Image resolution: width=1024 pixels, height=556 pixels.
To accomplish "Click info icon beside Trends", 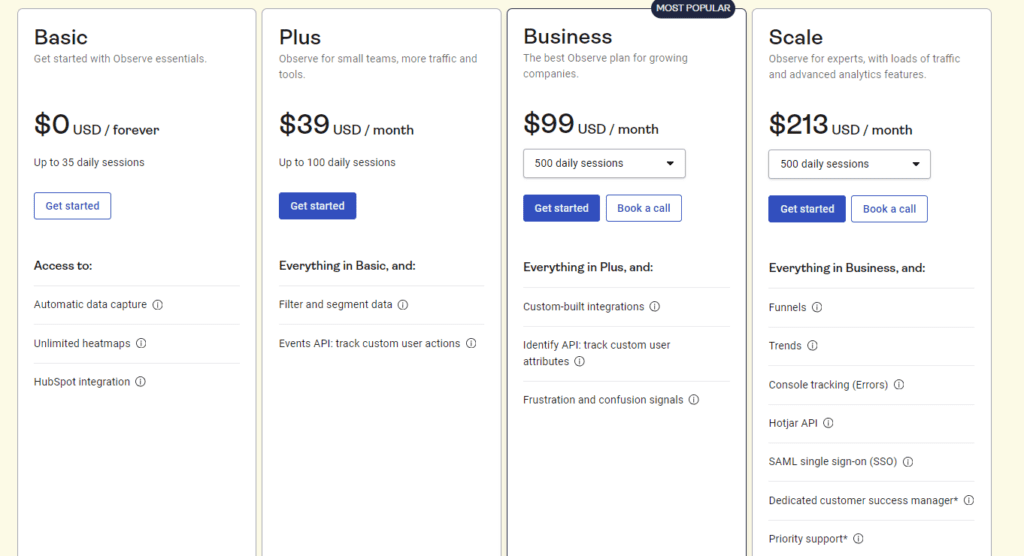I will click(812, 346).
